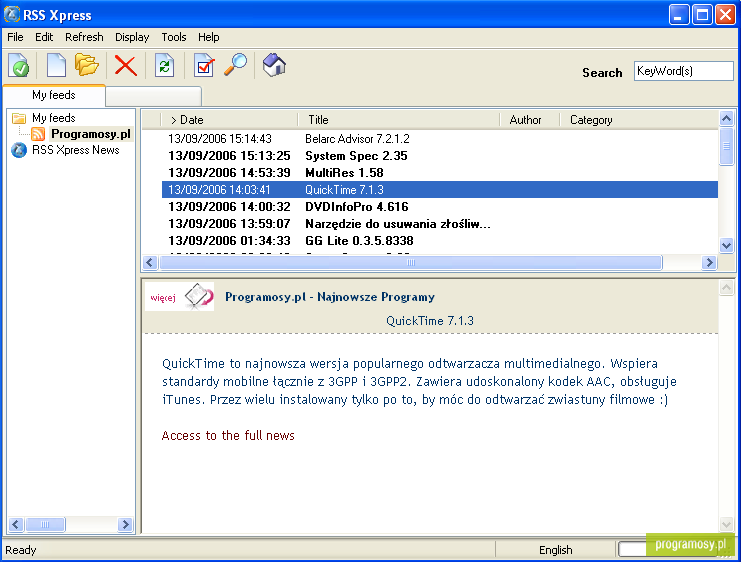Click the QuickTime 7.1.3 title in preview
Screen dimensions: 741x562
pos(430,321)
